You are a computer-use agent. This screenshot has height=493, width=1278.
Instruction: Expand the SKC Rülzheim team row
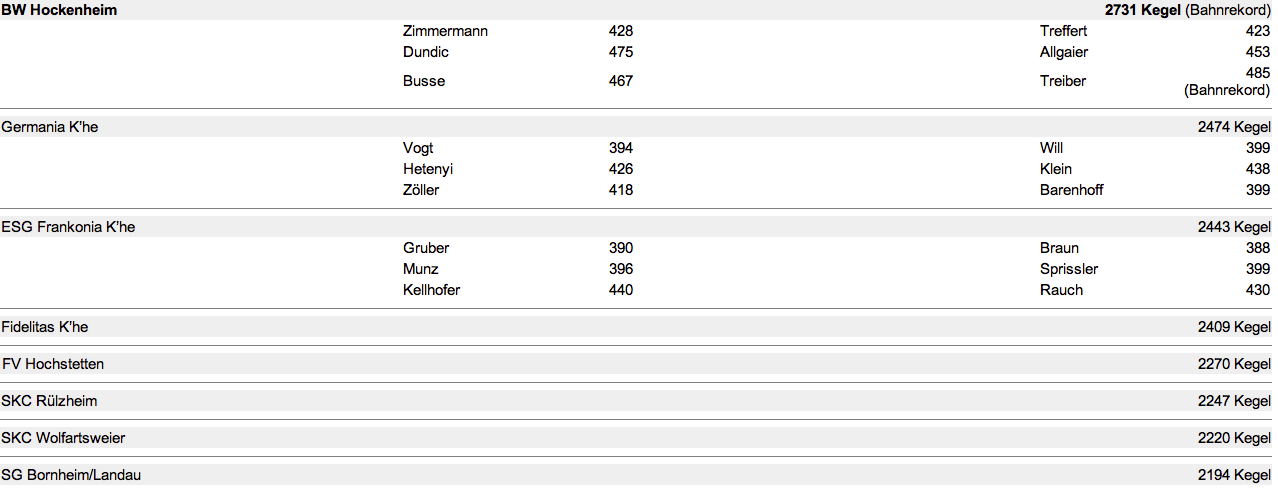coord(50,401)
